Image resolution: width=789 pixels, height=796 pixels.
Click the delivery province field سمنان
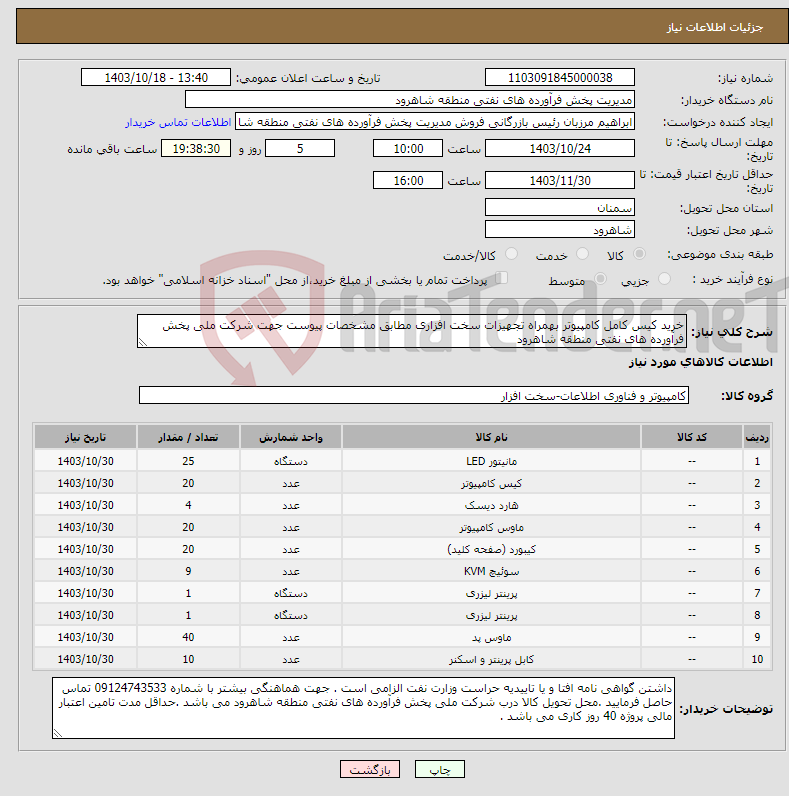(x=560, y=208)
